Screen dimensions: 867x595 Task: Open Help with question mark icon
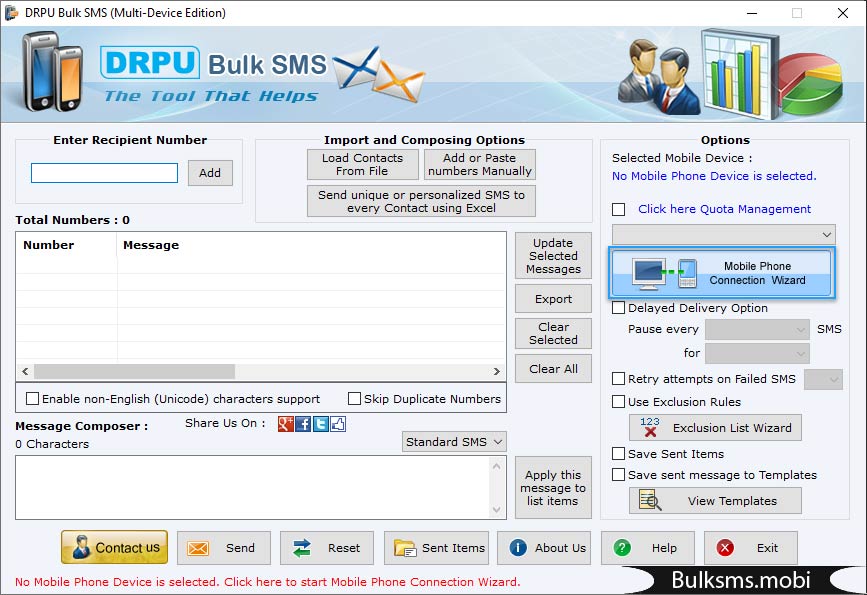tap(647, 548)
